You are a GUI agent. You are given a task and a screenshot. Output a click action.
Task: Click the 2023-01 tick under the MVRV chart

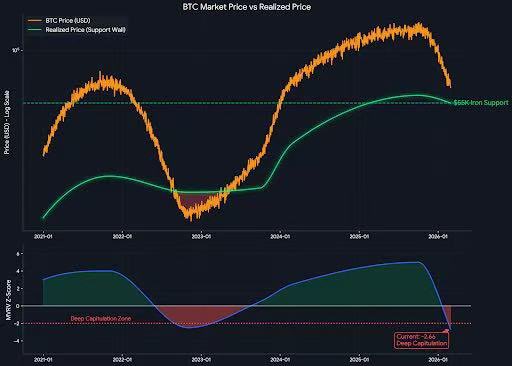click(x=201, y=360)
